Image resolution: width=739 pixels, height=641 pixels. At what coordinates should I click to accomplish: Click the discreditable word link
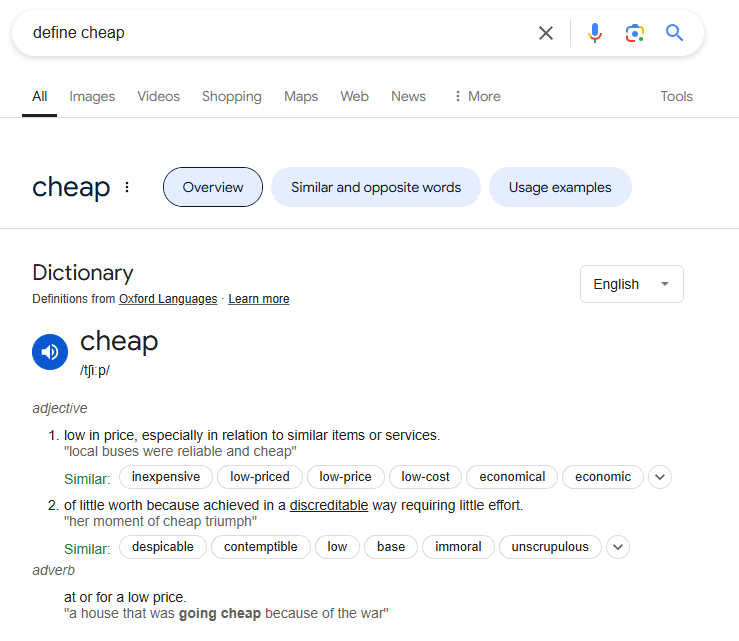tap(328, 505)
